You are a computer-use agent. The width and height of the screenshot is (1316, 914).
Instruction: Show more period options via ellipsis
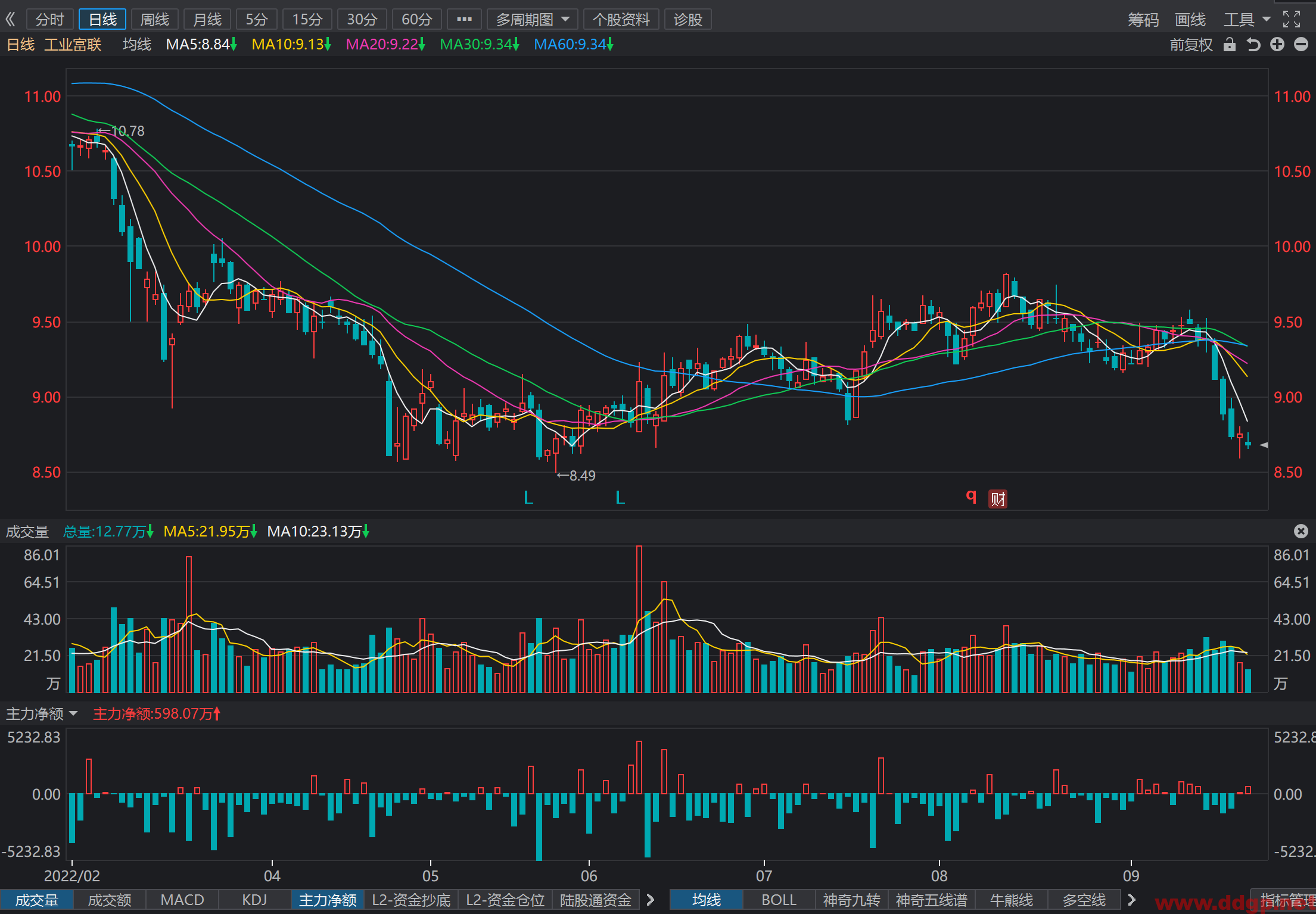coord(464,20)
